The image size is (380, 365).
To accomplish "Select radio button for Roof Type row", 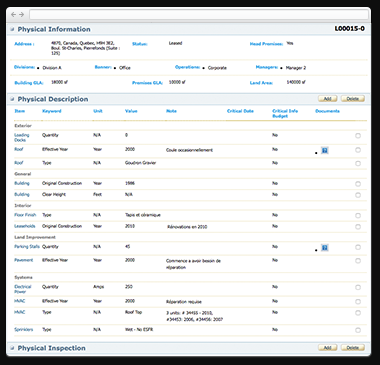I will coord(358,163).
